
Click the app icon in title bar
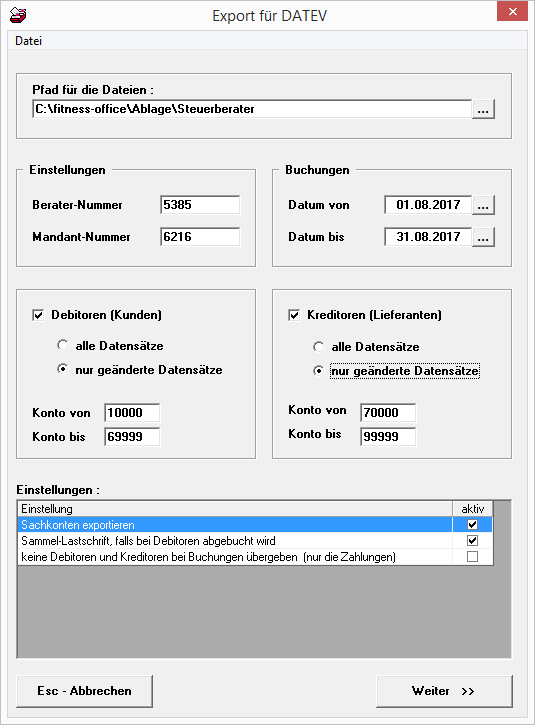18,15
